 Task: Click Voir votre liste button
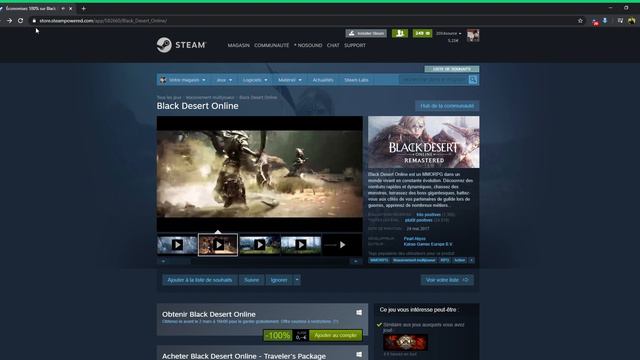pos(447,280)
